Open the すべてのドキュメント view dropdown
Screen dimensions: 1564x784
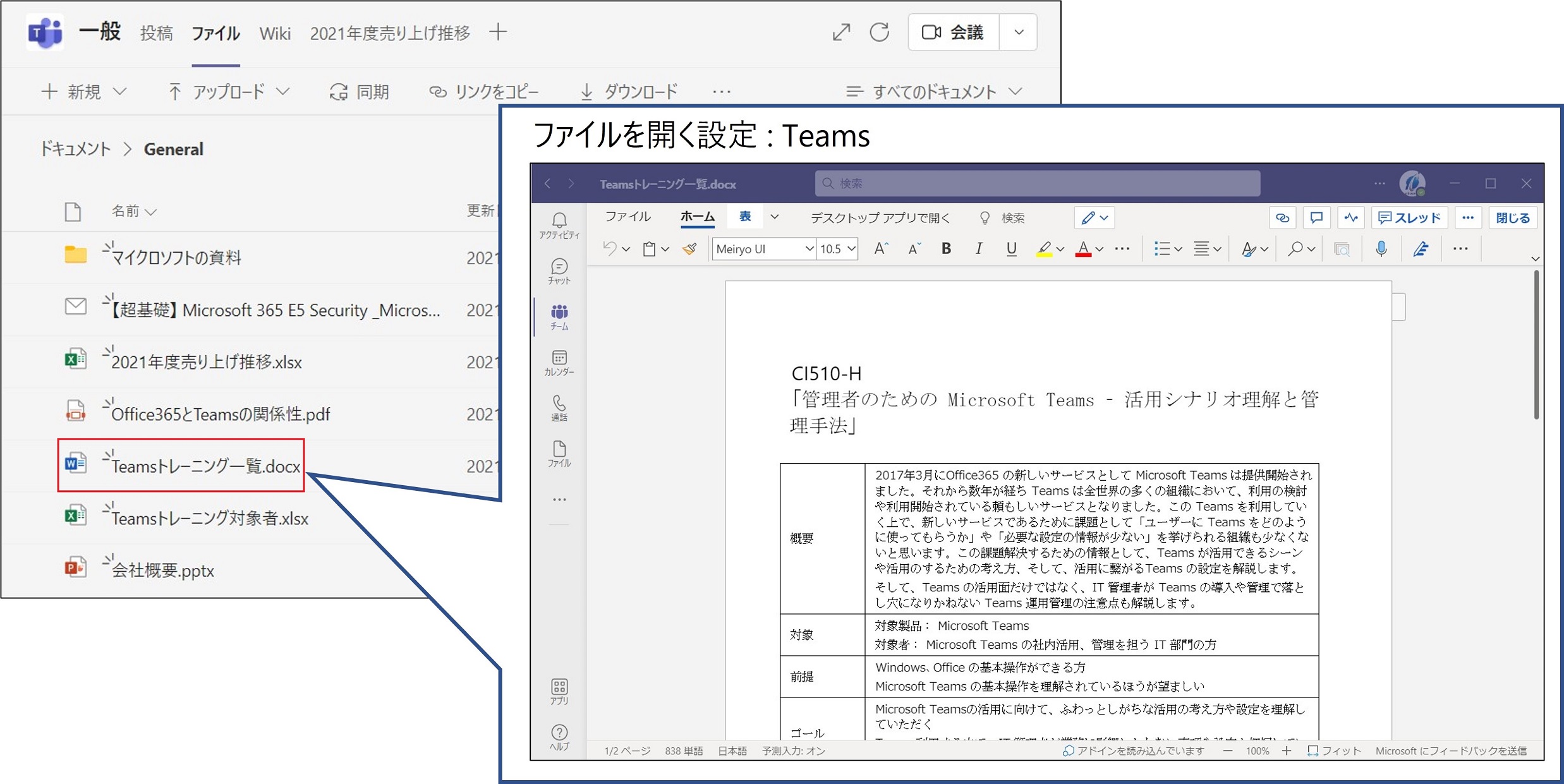(x=934, y=92)
